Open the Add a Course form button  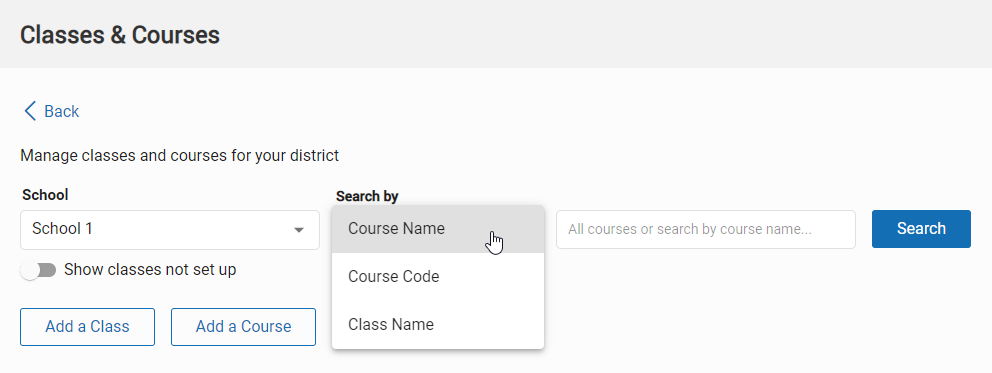click(x=243, y=327)
